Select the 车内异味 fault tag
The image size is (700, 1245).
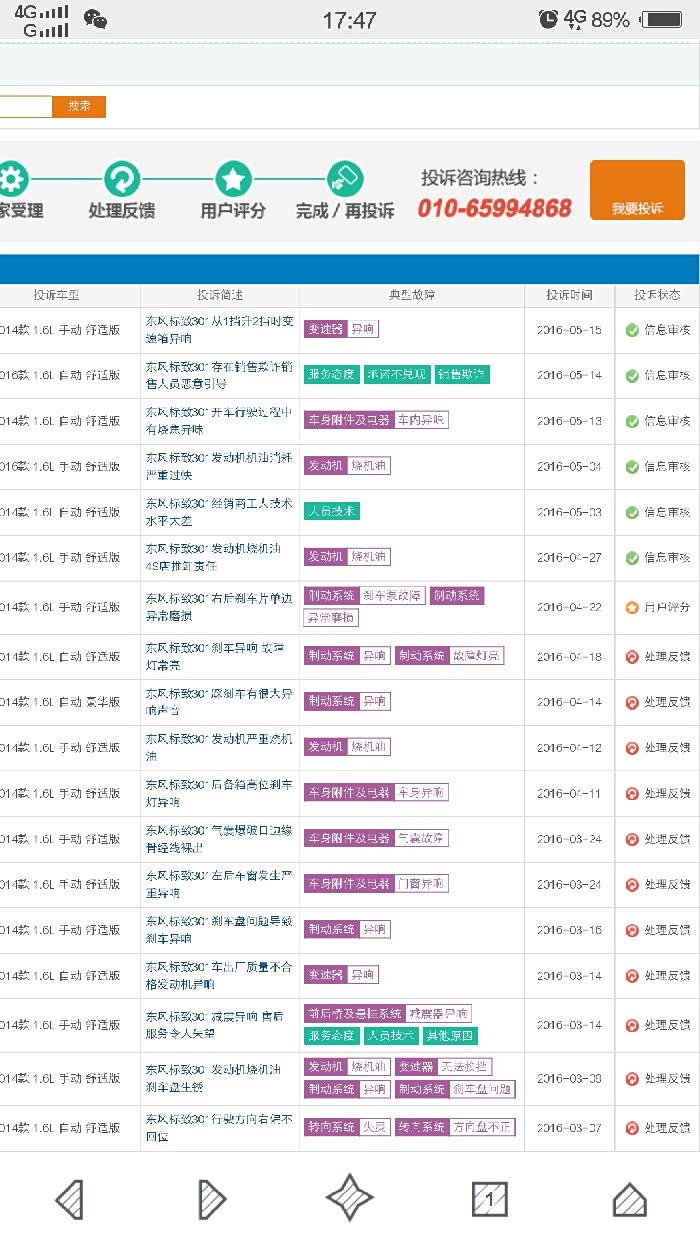[x=421, y=420]
